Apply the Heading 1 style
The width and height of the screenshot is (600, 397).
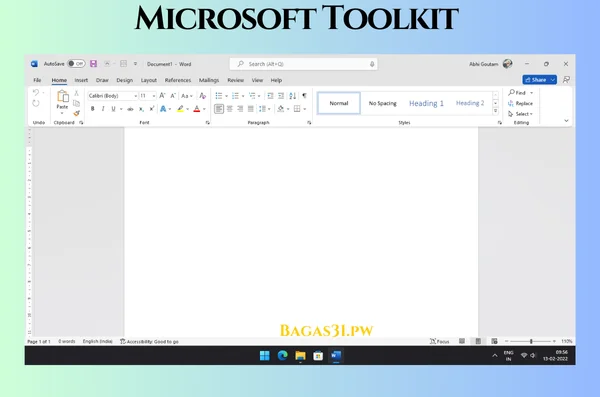coord(426,103)
